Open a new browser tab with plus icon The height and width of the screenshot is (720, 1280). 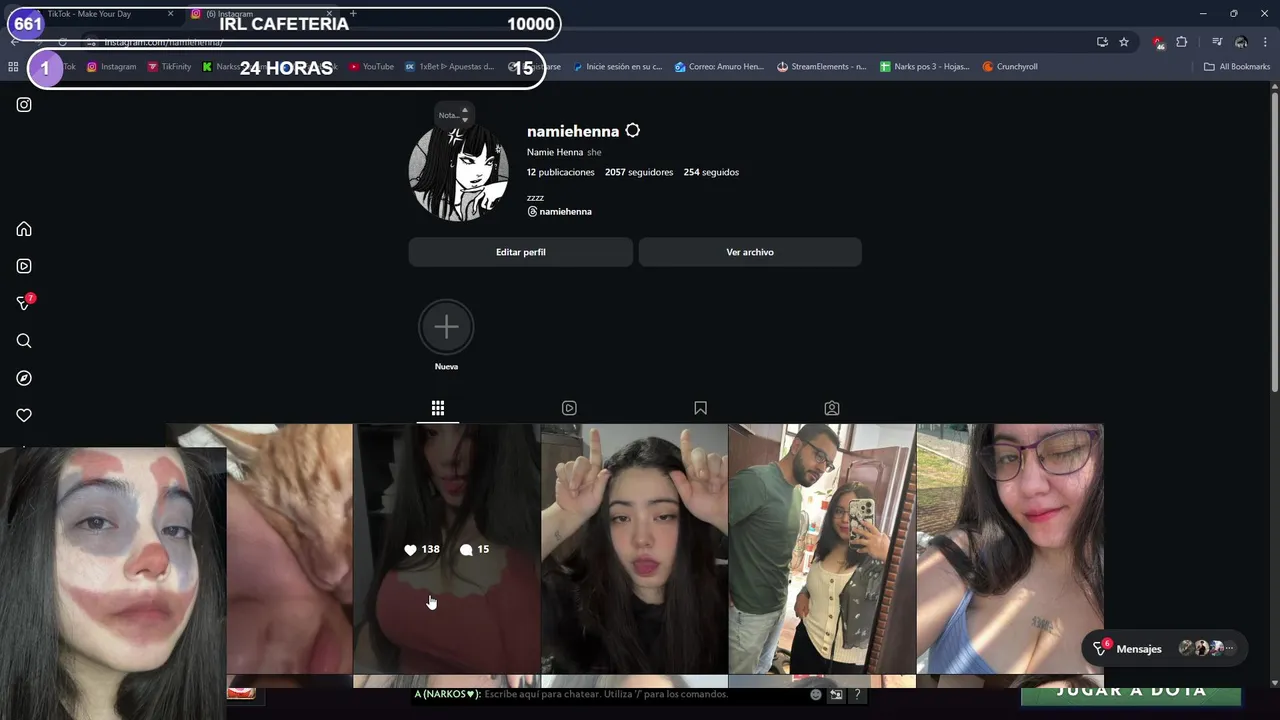(353, 14)
